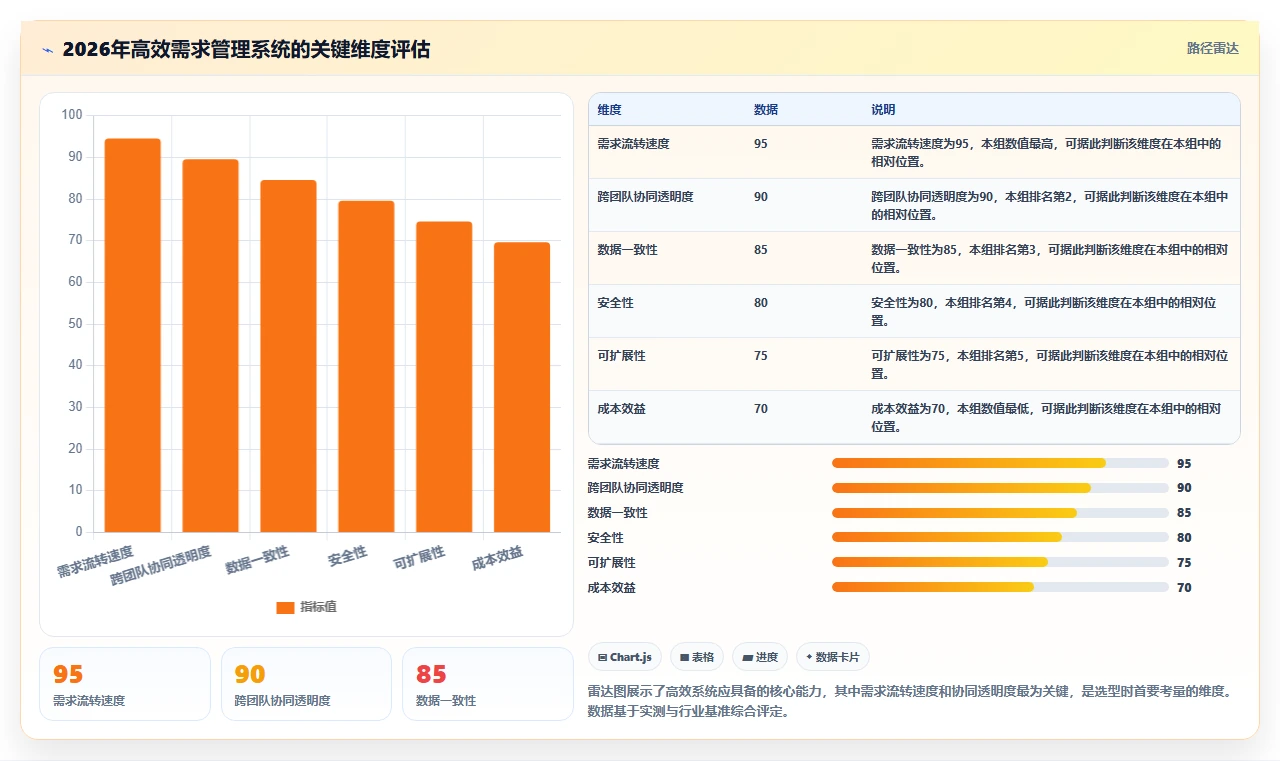Click the 雷达图展示了 summary paragraph
This screenshot has height=761, width=1280.
click(x=910, y=702)
